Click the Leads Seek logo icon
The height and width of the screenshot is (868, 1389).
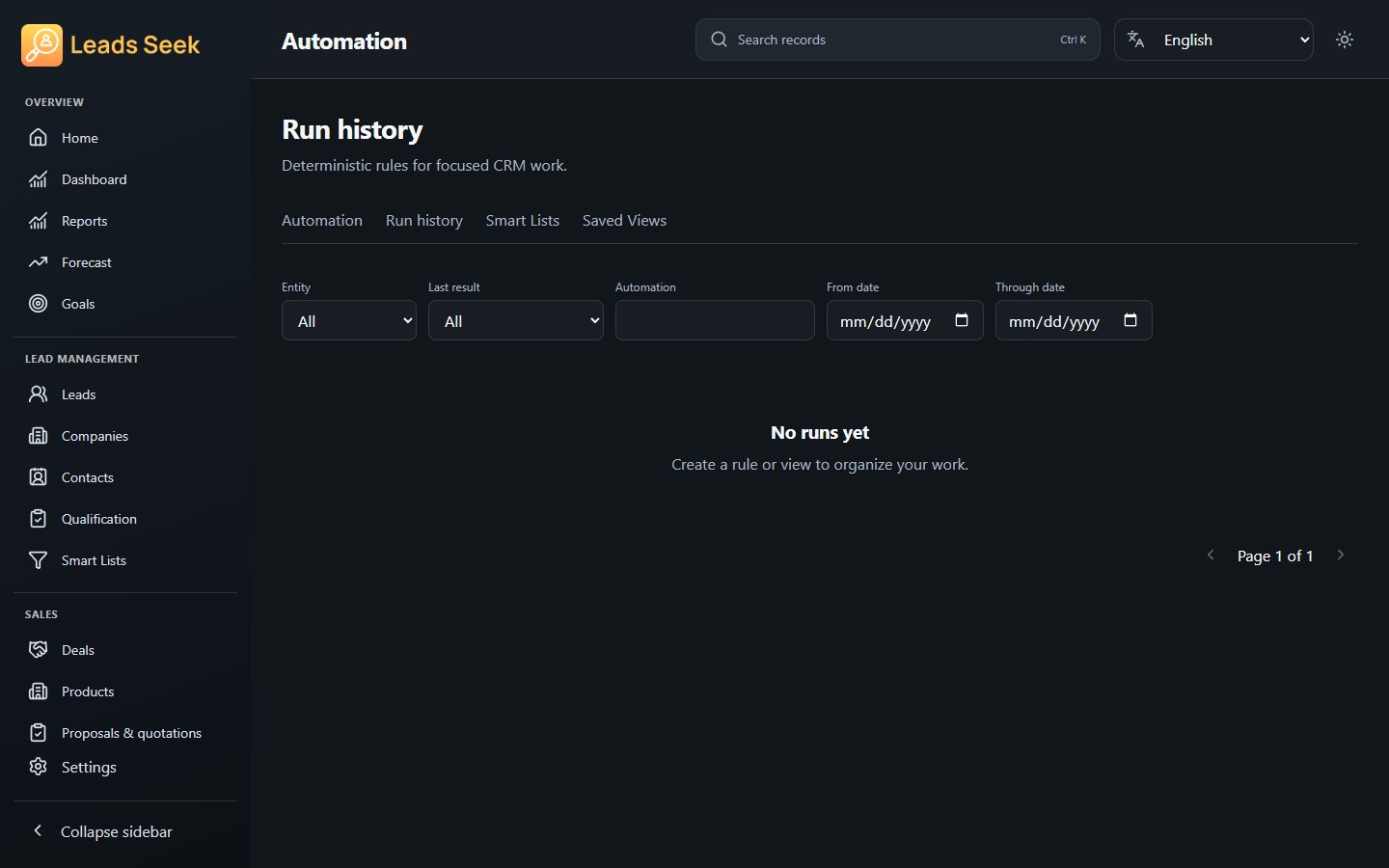coord(41,45)
